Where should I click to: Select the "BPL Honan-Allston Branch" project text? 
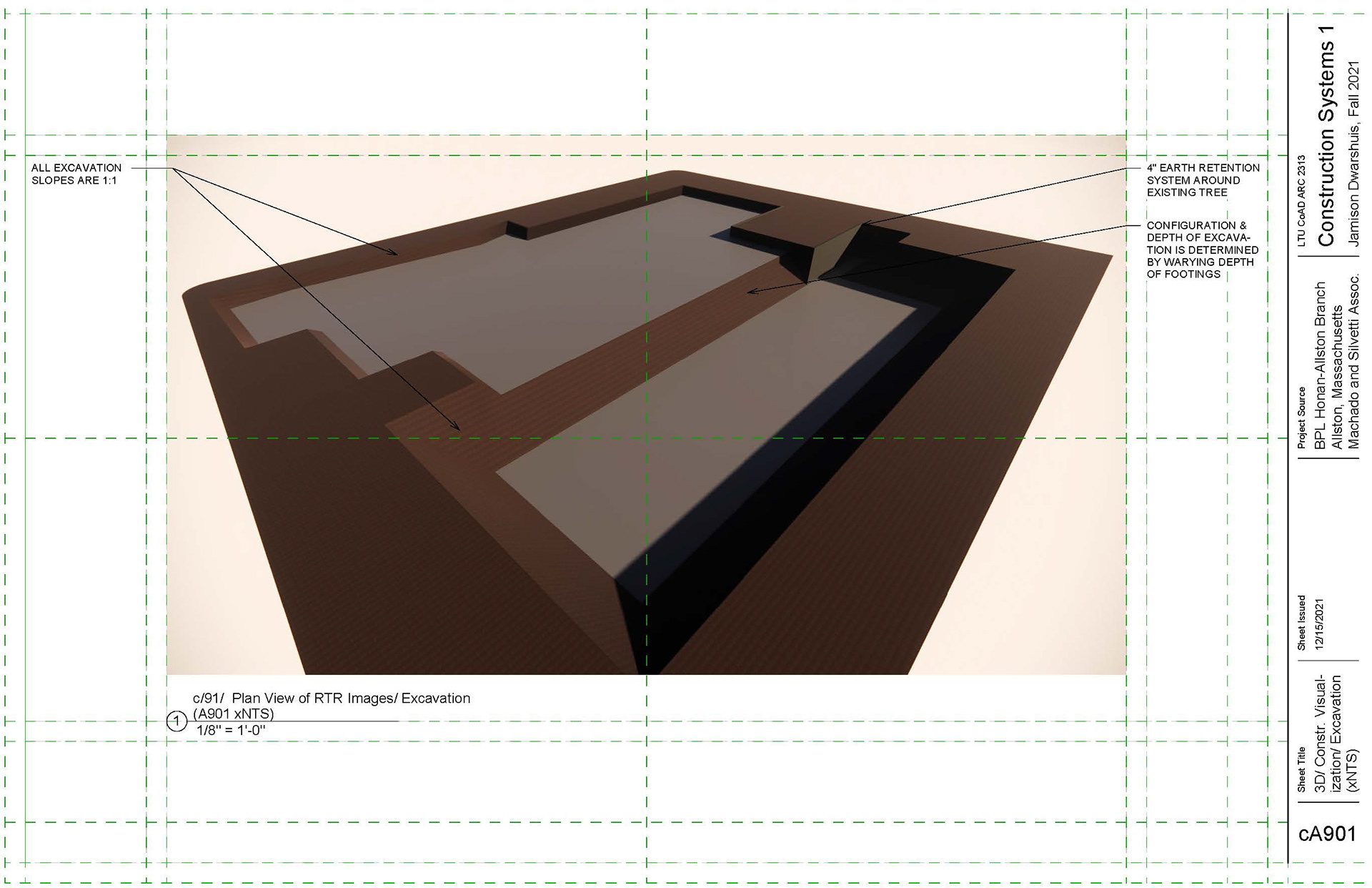1320,365
